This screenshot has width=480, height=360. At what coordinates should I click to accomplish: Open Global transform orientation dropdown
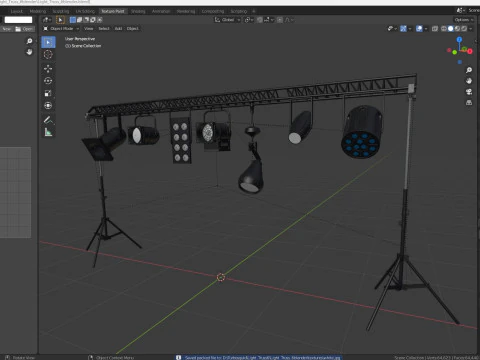[227, 20]
